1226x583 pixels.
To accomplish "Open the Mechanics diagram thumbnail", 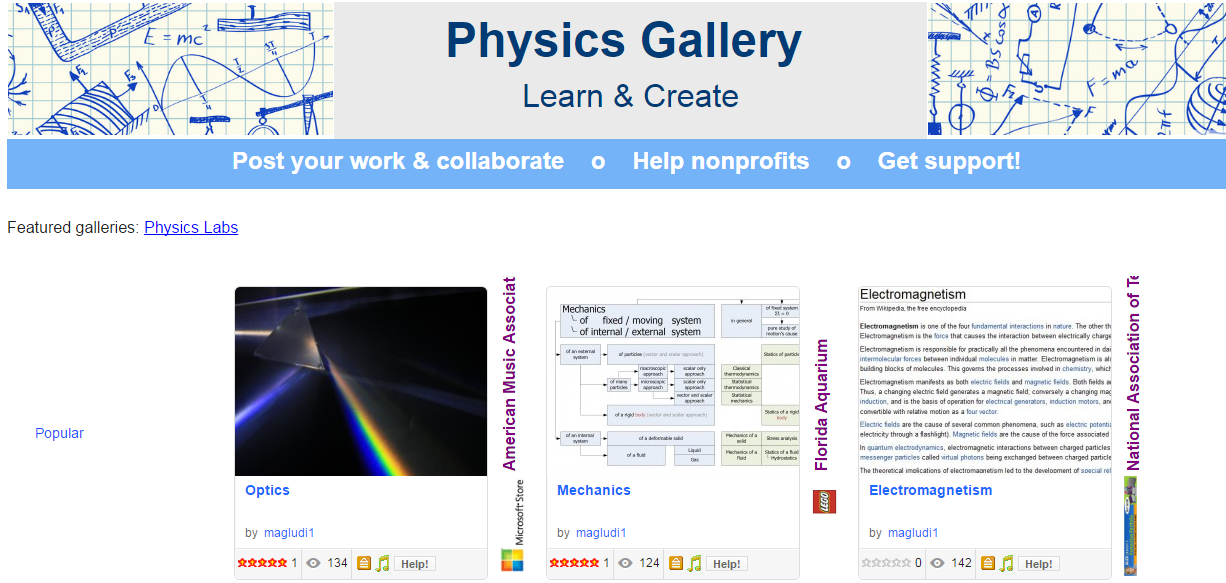I will pos(673,381).
